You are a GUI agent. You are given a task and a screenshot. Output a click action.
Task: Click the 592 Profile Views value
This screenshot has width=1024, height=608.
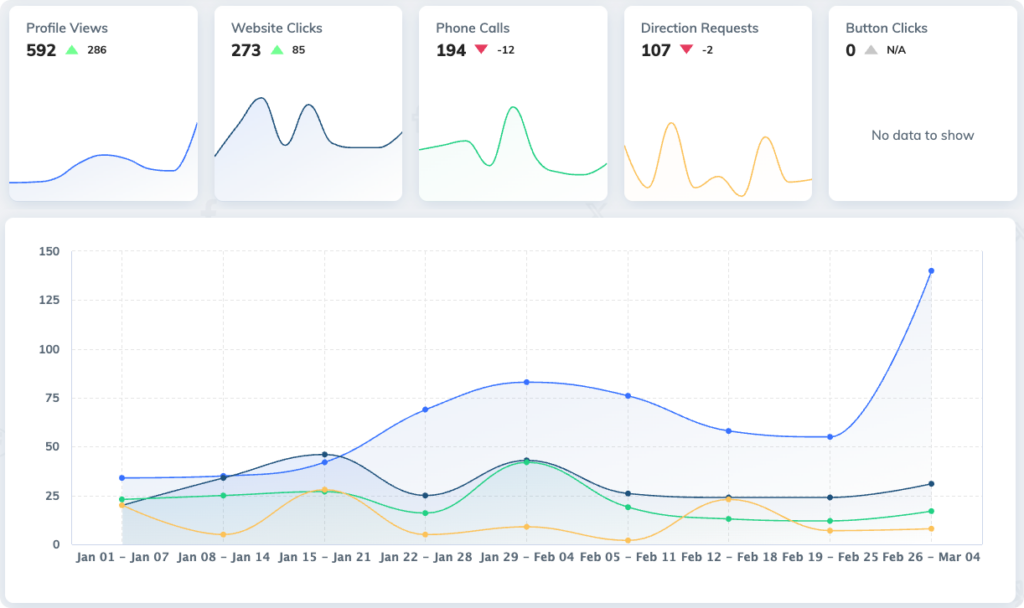(x=40, y=49)
